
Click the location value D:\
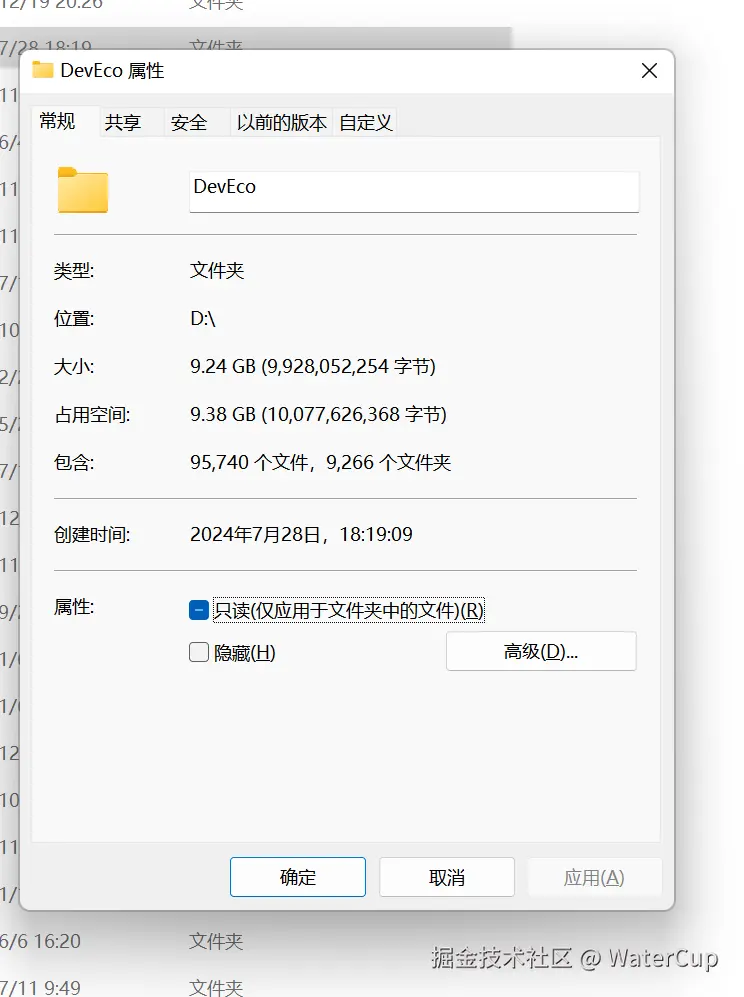pos(203,318)
